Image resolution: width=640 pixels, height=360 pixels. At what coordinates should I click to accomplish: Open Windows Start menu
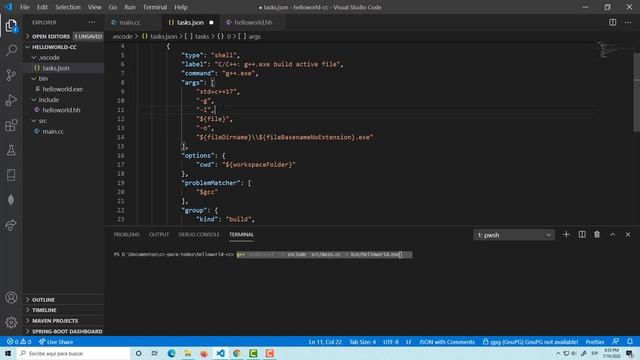[8, 353]
